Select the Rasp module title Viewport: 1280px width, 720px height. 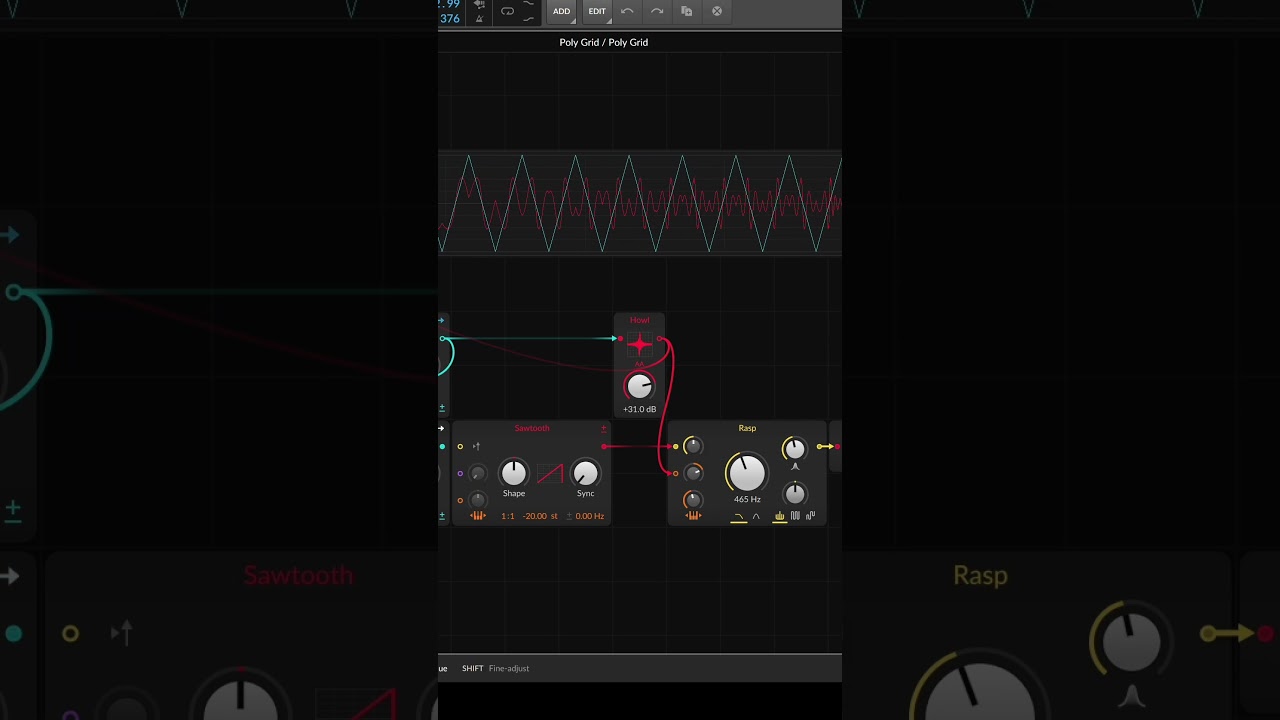747,428
